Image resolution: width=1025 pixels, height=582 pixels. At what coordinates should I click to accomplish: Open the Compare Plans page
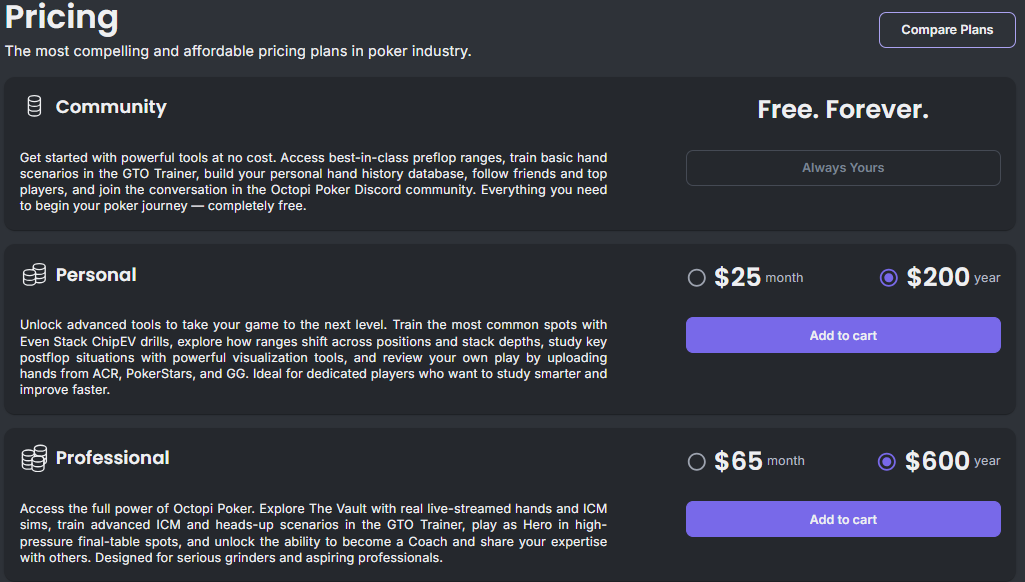coord(946,30)
